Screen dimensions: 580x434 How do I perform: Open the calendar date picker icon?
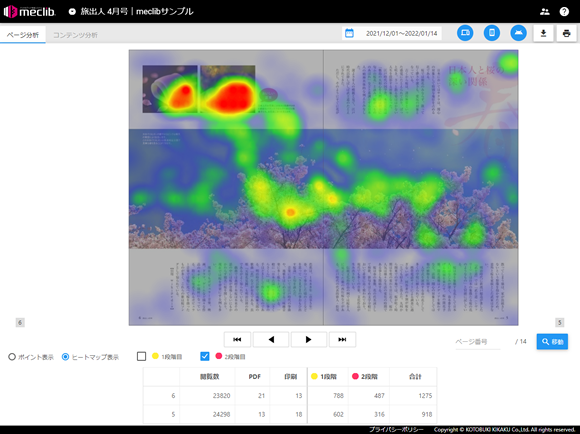(x=349, y=33)
